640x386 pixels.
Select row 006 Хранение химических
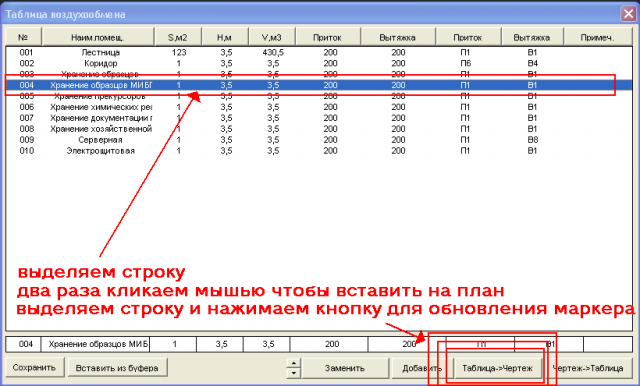[318, 107]
